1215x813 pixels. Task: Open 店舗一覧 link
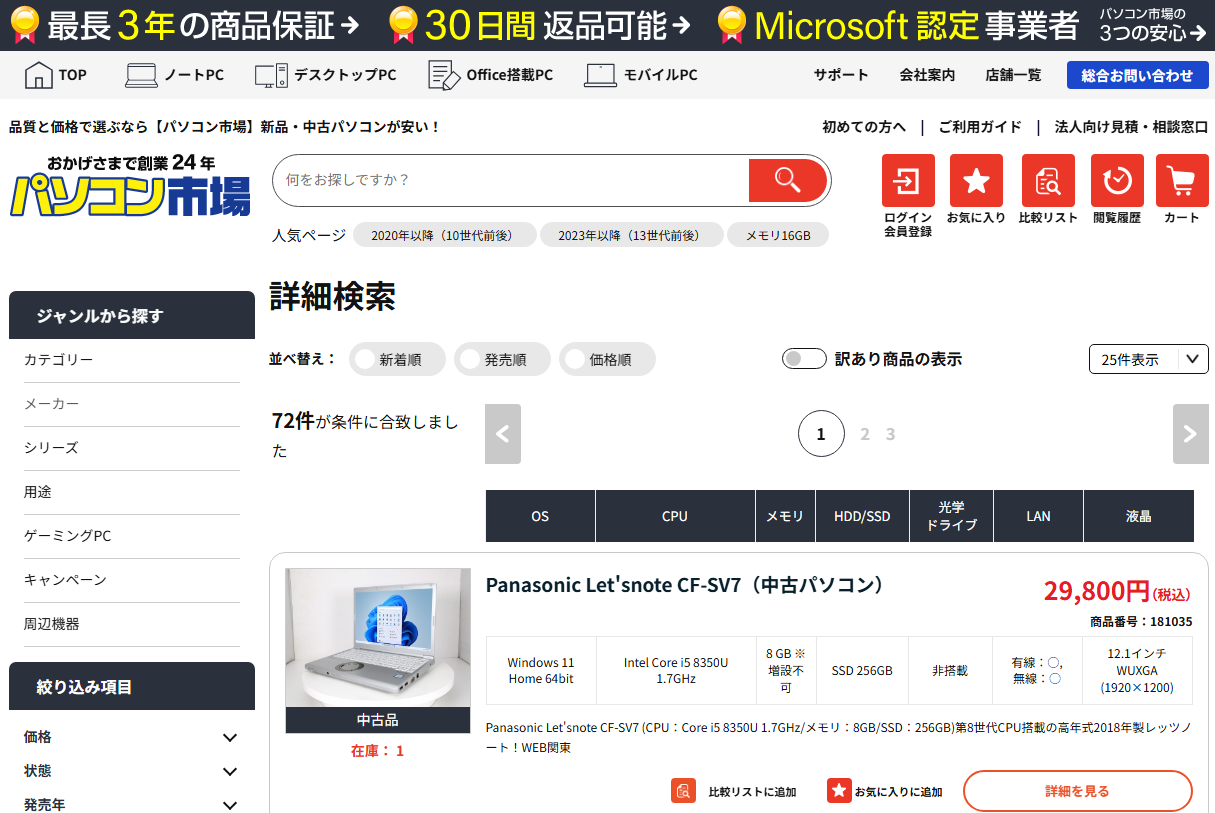coord(1013,75)
